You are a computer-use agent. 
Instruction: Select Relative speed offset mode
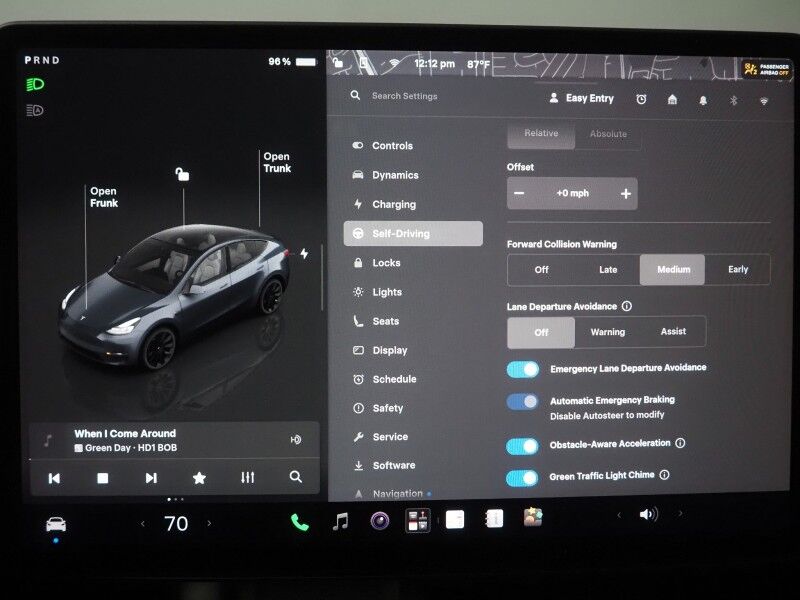(x=541, y=134)
